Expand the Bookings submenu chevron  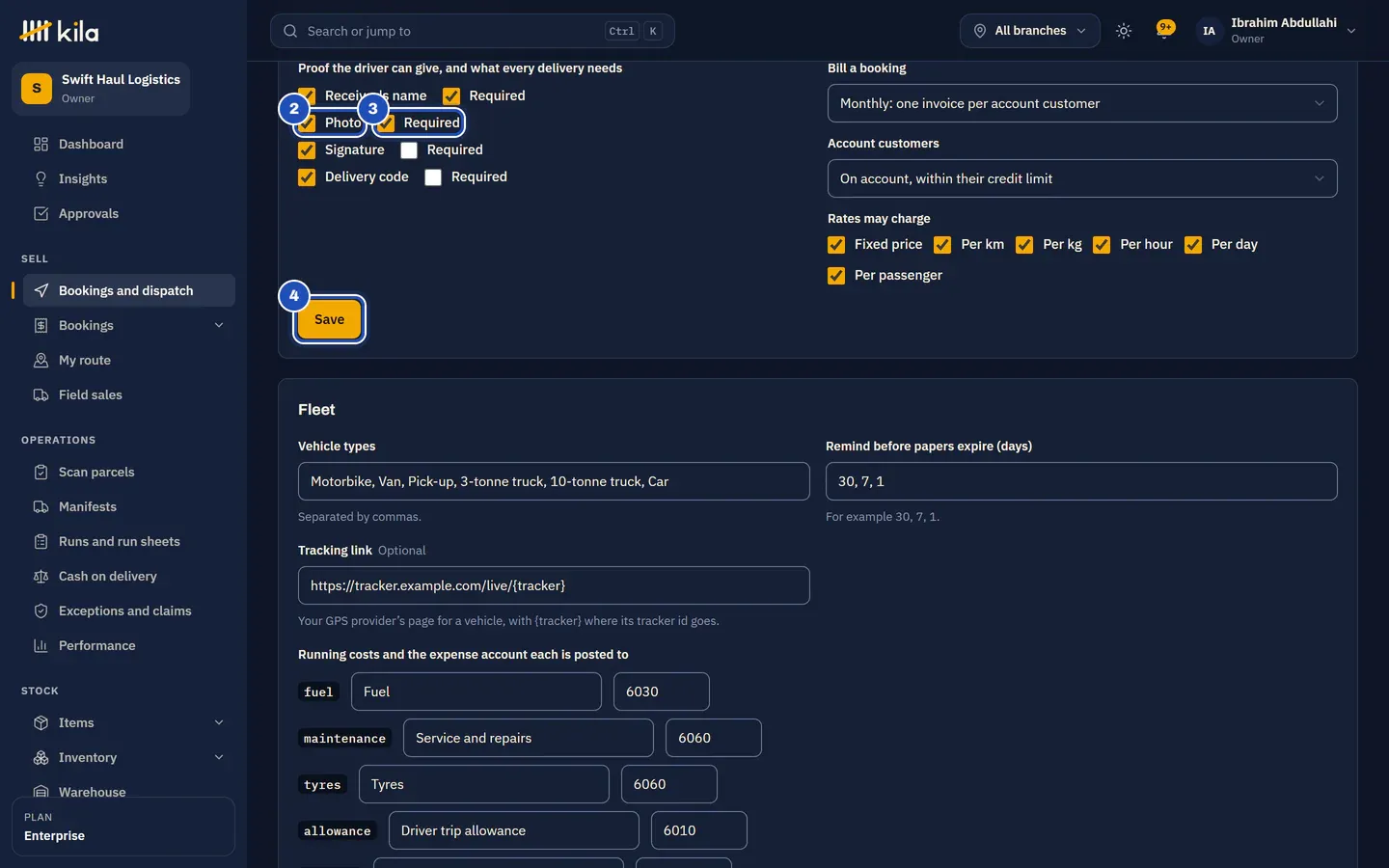pyautogui.click(x=219, y=325)
